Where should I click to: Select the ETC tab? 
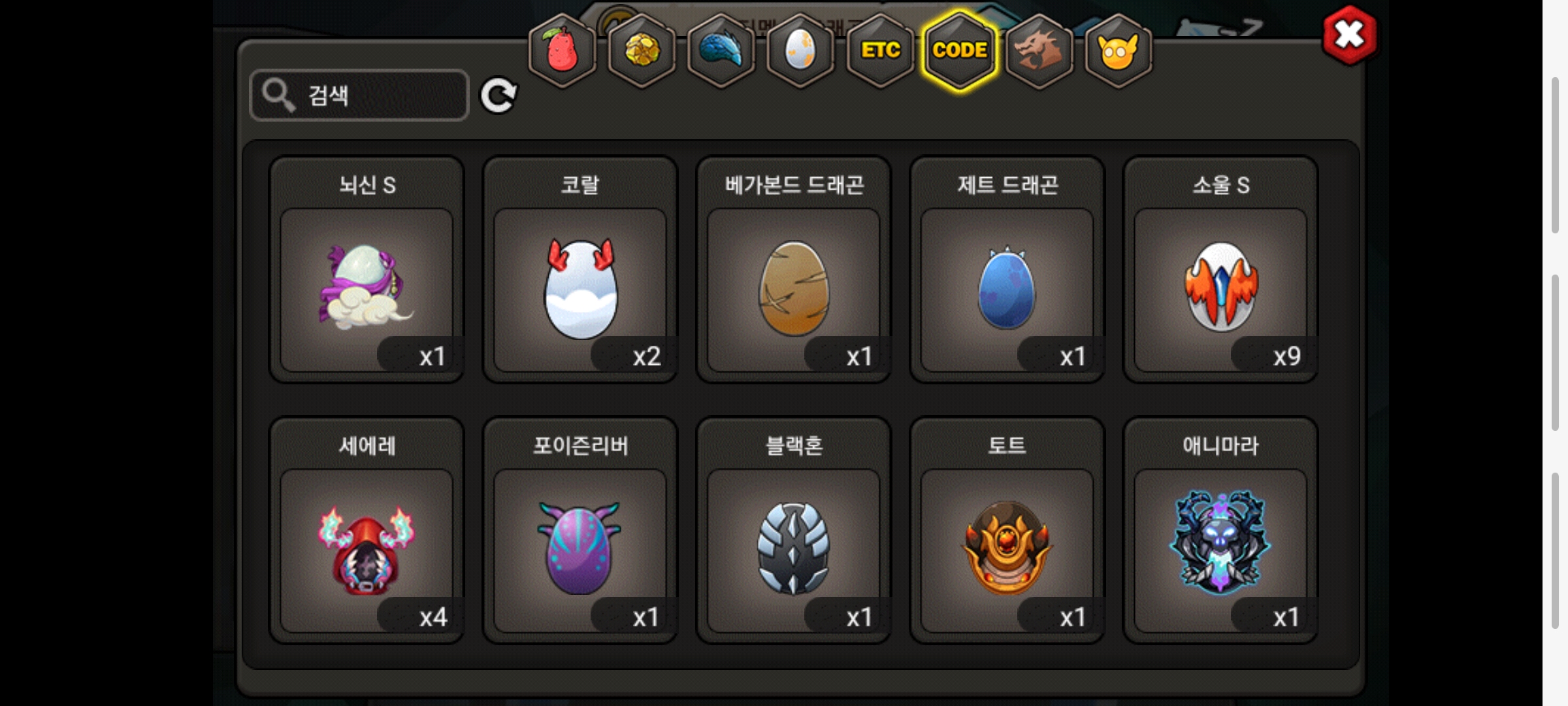[x=880, y=50]
